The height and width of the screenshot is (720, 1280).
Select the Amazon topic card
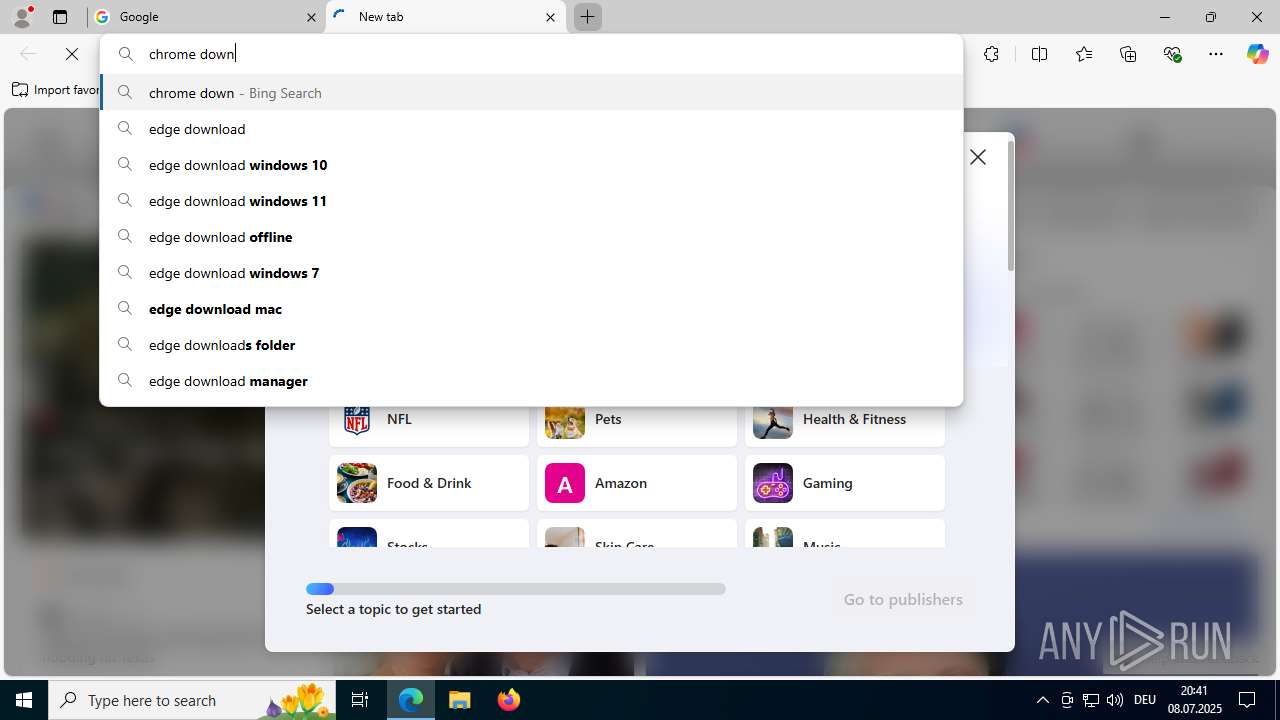[x=637, y=483]
